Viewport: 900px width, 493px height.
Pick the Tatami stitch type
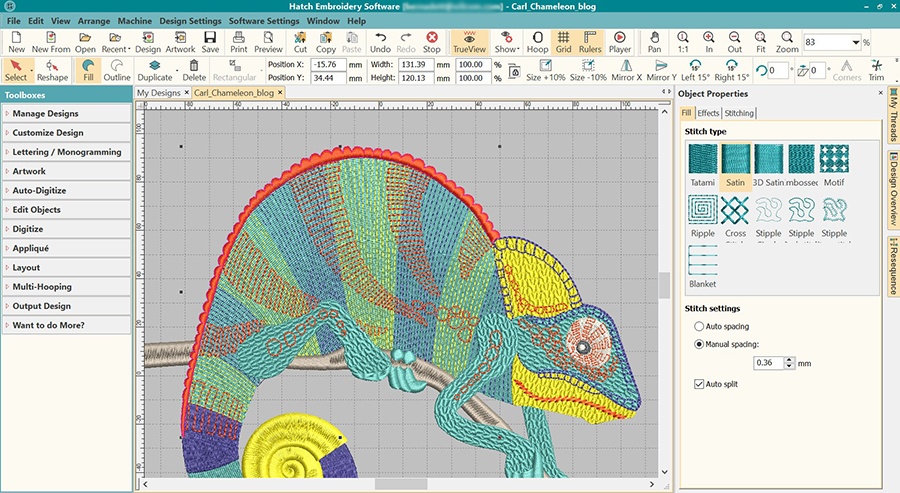702,164
